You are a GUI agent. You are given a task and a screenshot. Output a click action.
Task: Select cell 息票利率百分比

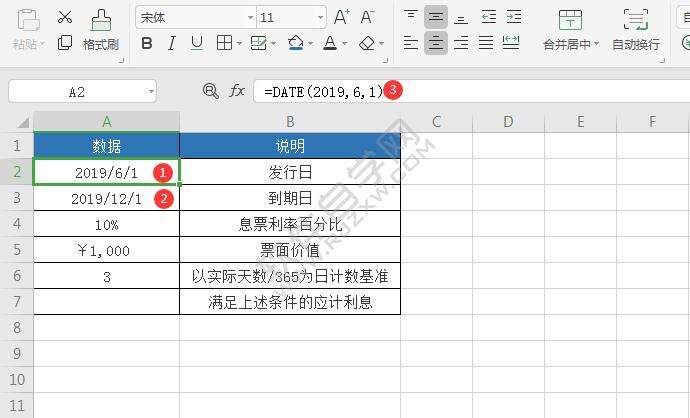[290, 224]
